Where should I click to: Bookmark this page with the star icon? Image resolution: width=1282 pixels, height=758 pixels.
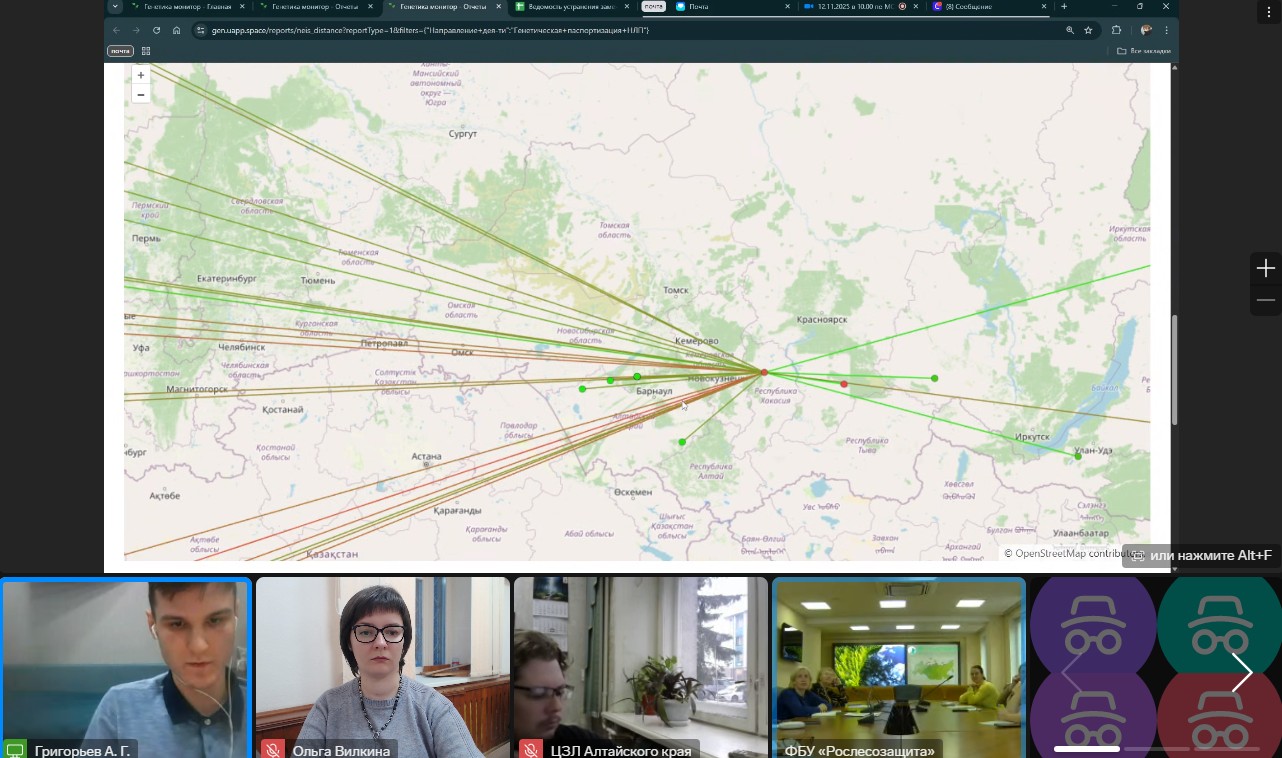point(1088,30)
